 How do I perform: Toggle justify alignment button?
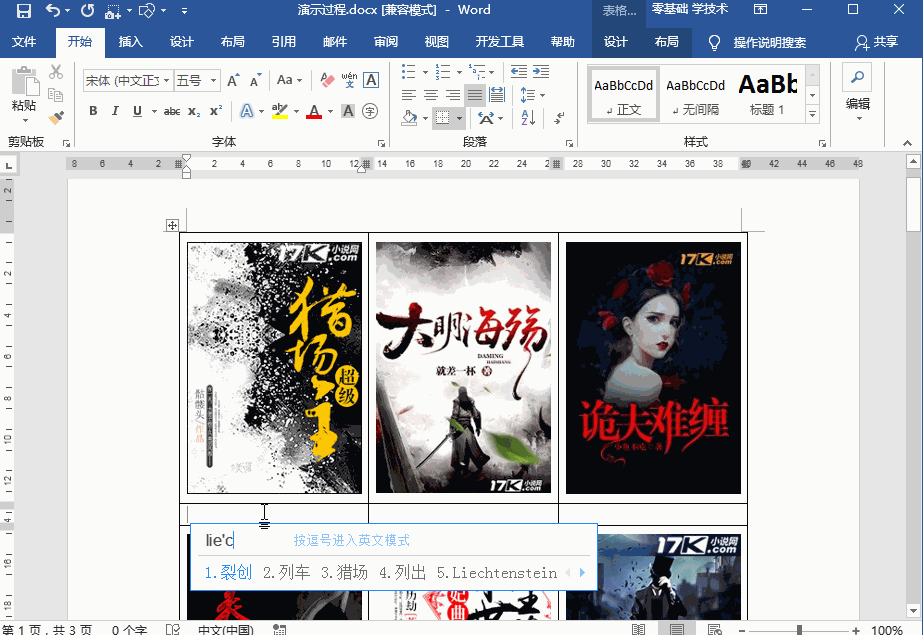tap(474, 95)
